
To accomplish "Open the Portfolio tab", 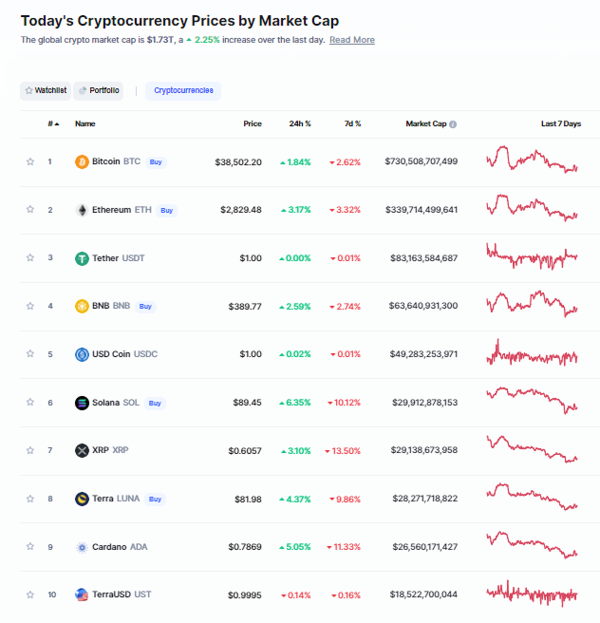I will pyautogui.click(x=99, y=91).
